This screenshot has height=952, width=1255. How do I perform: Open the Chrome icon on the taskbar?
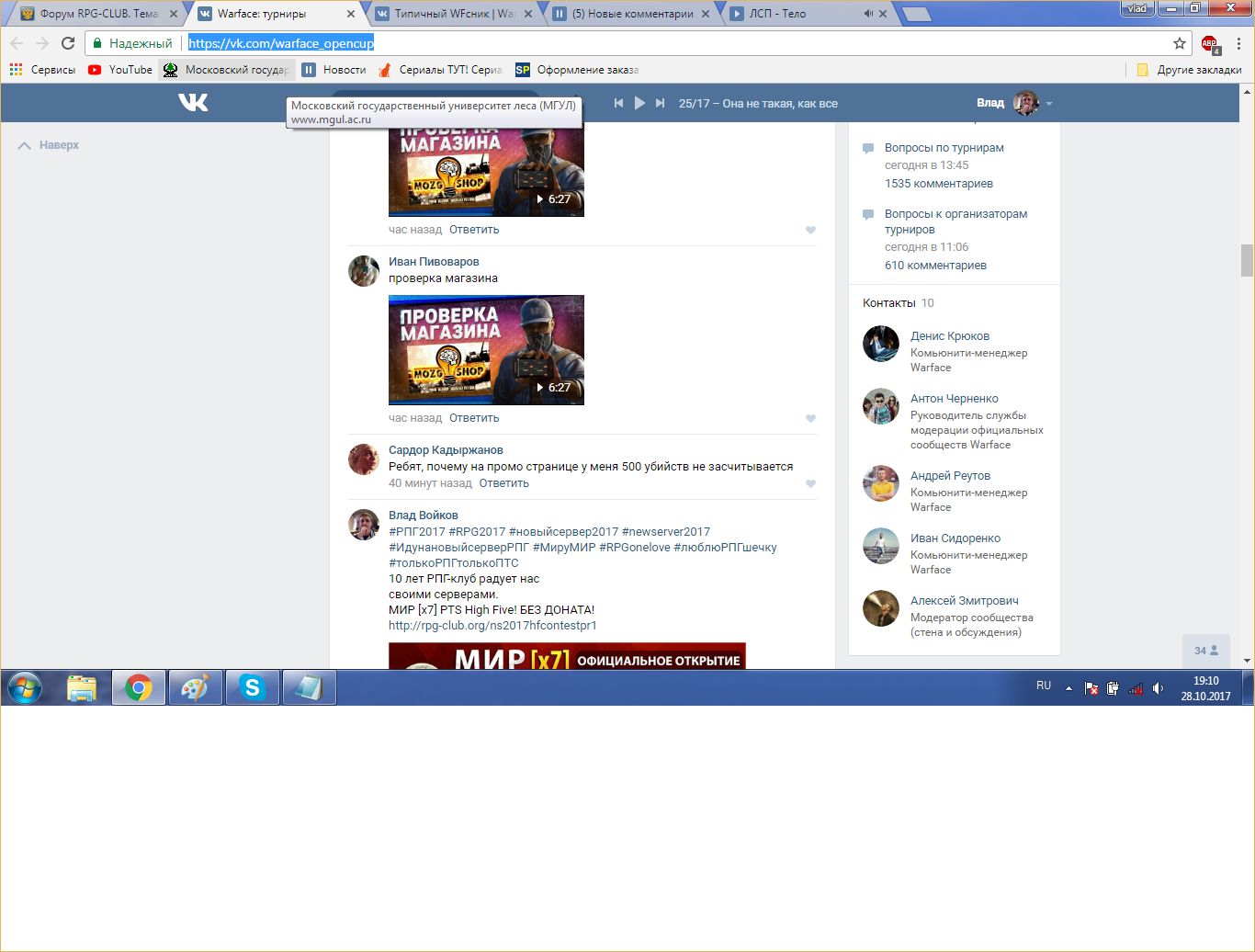(139, 687)
